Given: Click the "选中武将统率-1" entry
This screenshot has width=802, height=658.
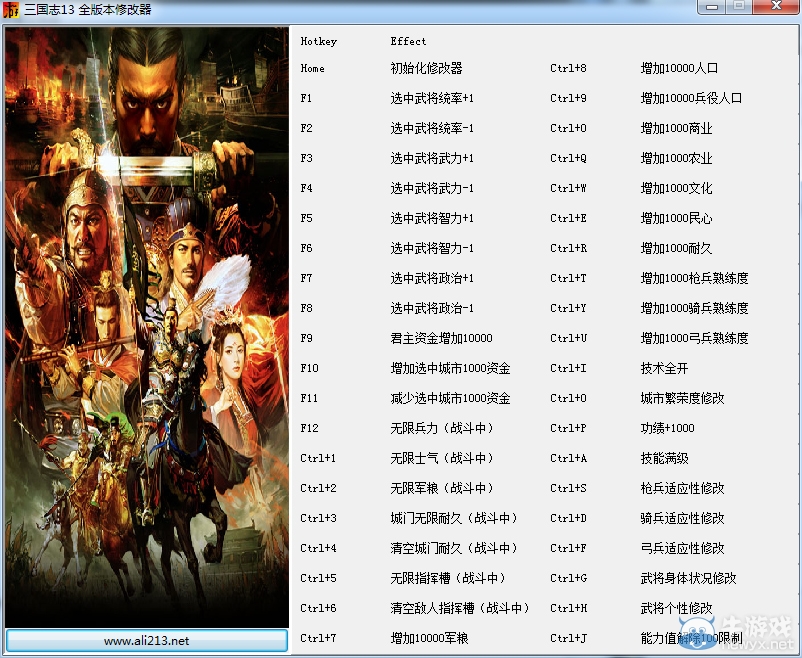Looking at the screenshot, I should pos(432,128).
